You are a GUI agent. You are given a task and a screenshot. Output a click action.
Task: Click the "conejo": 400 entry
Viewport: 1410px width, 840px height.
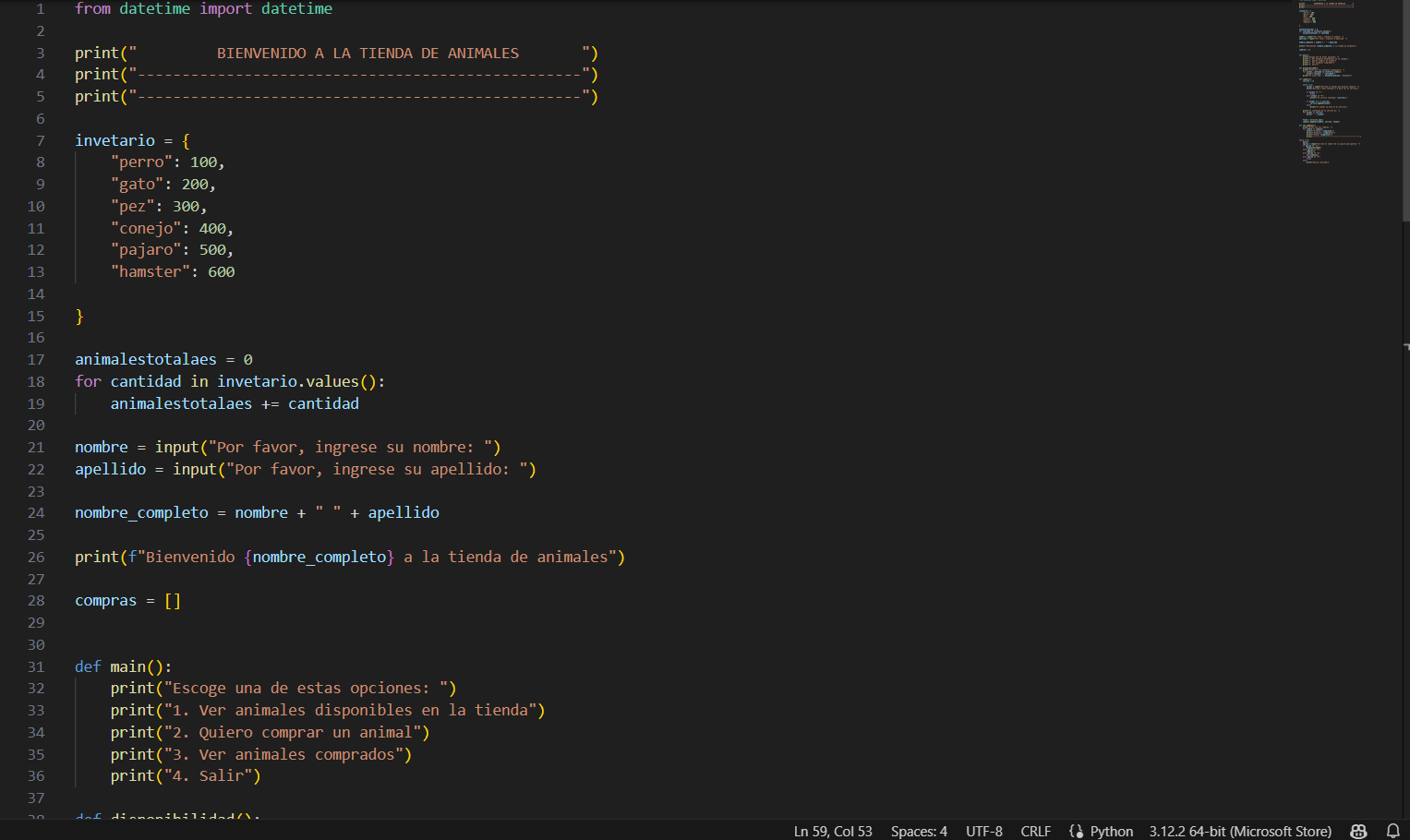[x=172, y=228]
